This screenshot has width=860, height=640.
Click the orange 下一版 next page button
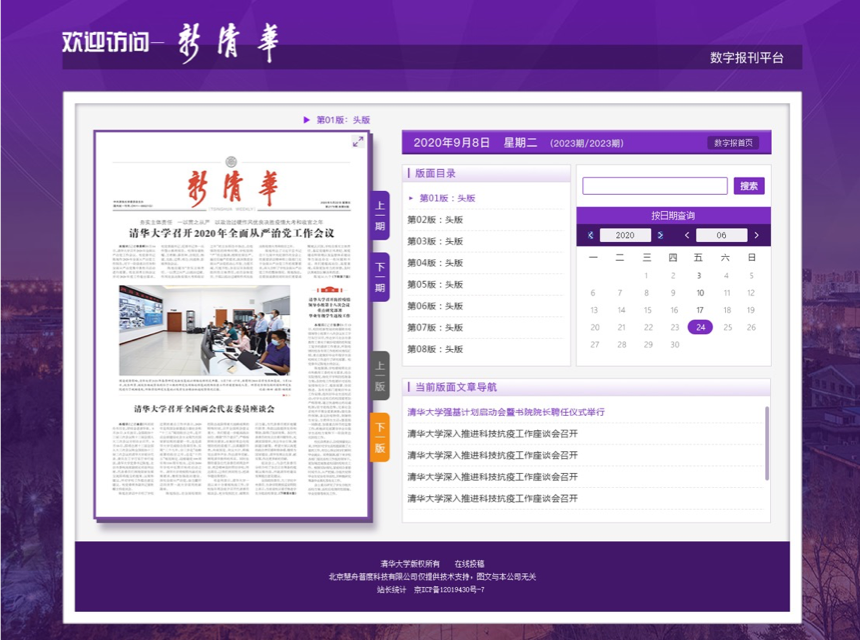pyautogui.click(x=380, y=437)
